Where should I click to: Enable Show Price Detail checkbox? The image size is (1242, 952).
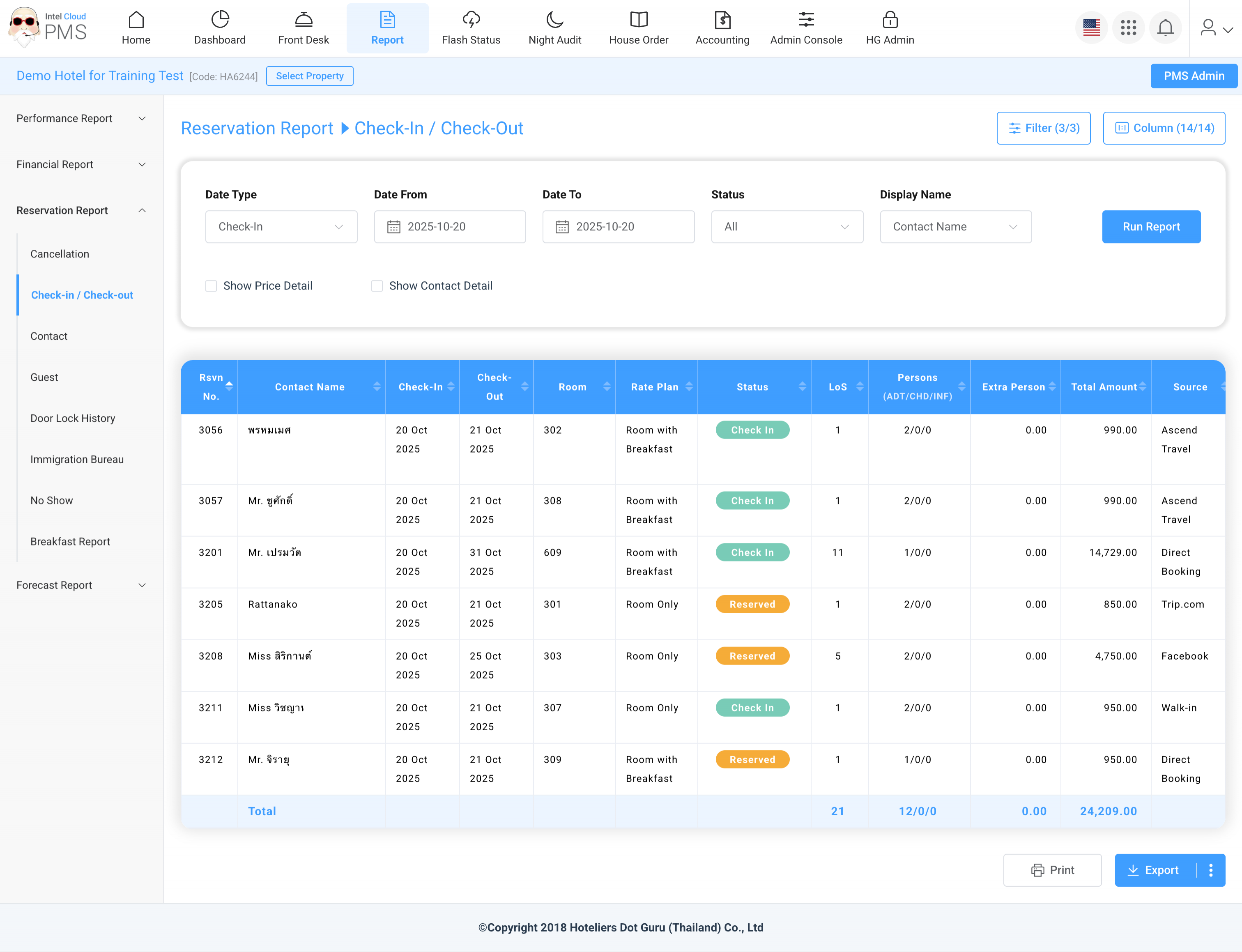point(212,285)
